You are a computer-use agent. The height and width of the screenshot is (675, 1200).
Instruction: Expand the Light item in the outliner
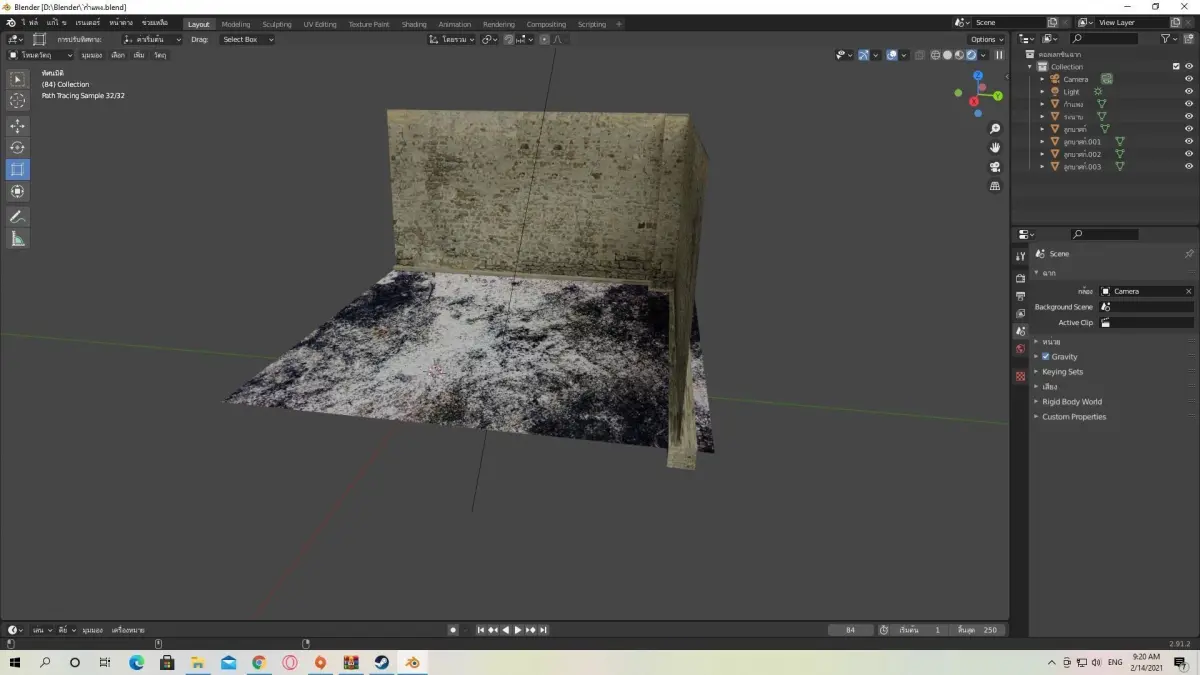[x=1042, y=92]
